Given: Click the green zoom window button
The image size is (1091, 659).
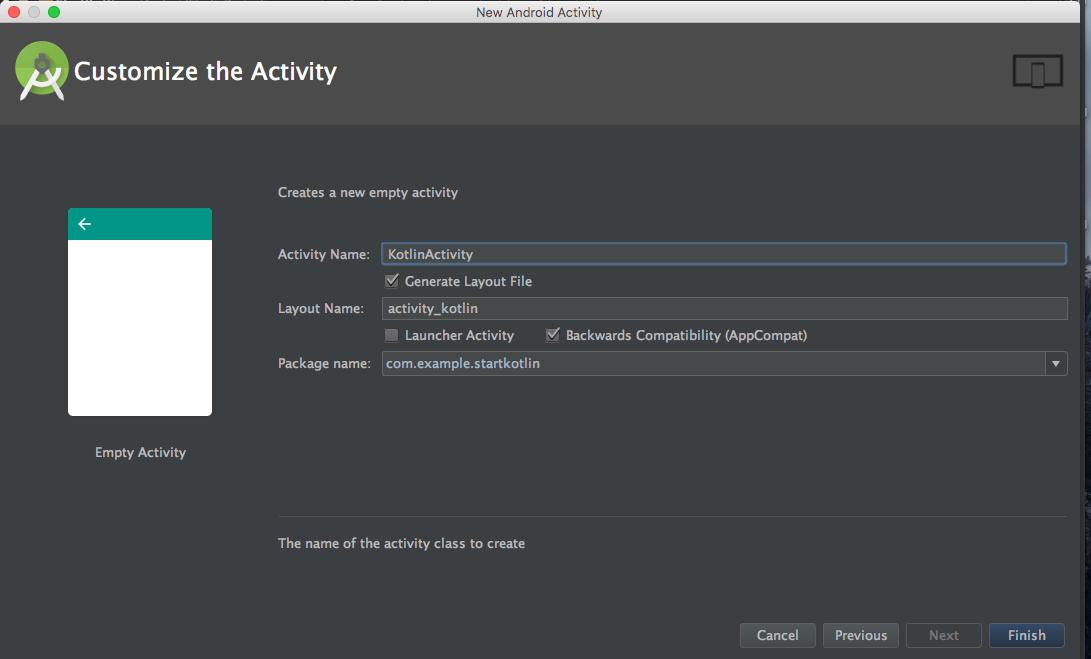Looking at the screenshot, I should click(x=54, y=12).
